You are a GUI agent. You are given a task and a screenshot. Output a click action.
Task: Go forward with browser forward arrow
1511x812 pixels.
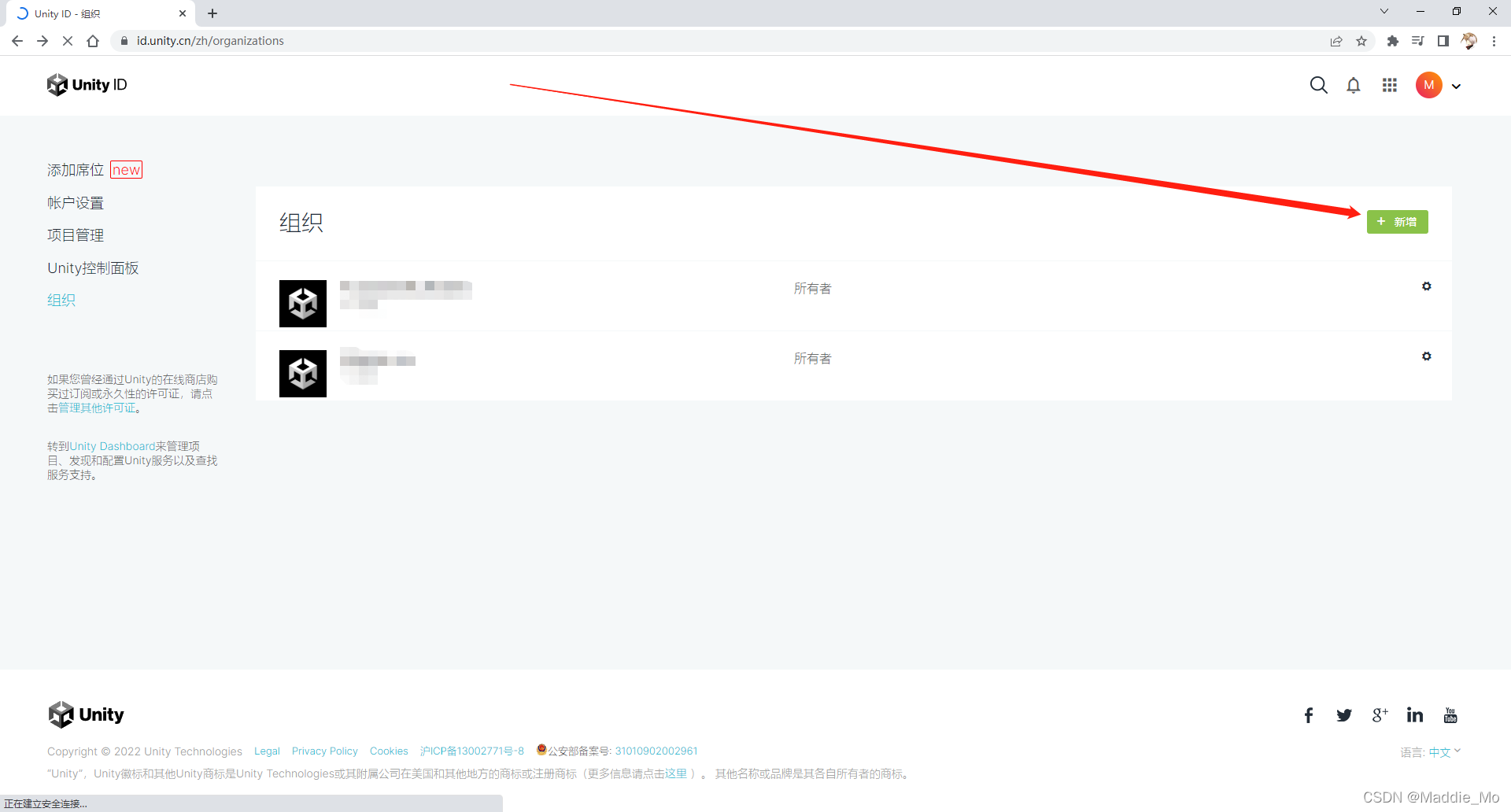point(42,41)
